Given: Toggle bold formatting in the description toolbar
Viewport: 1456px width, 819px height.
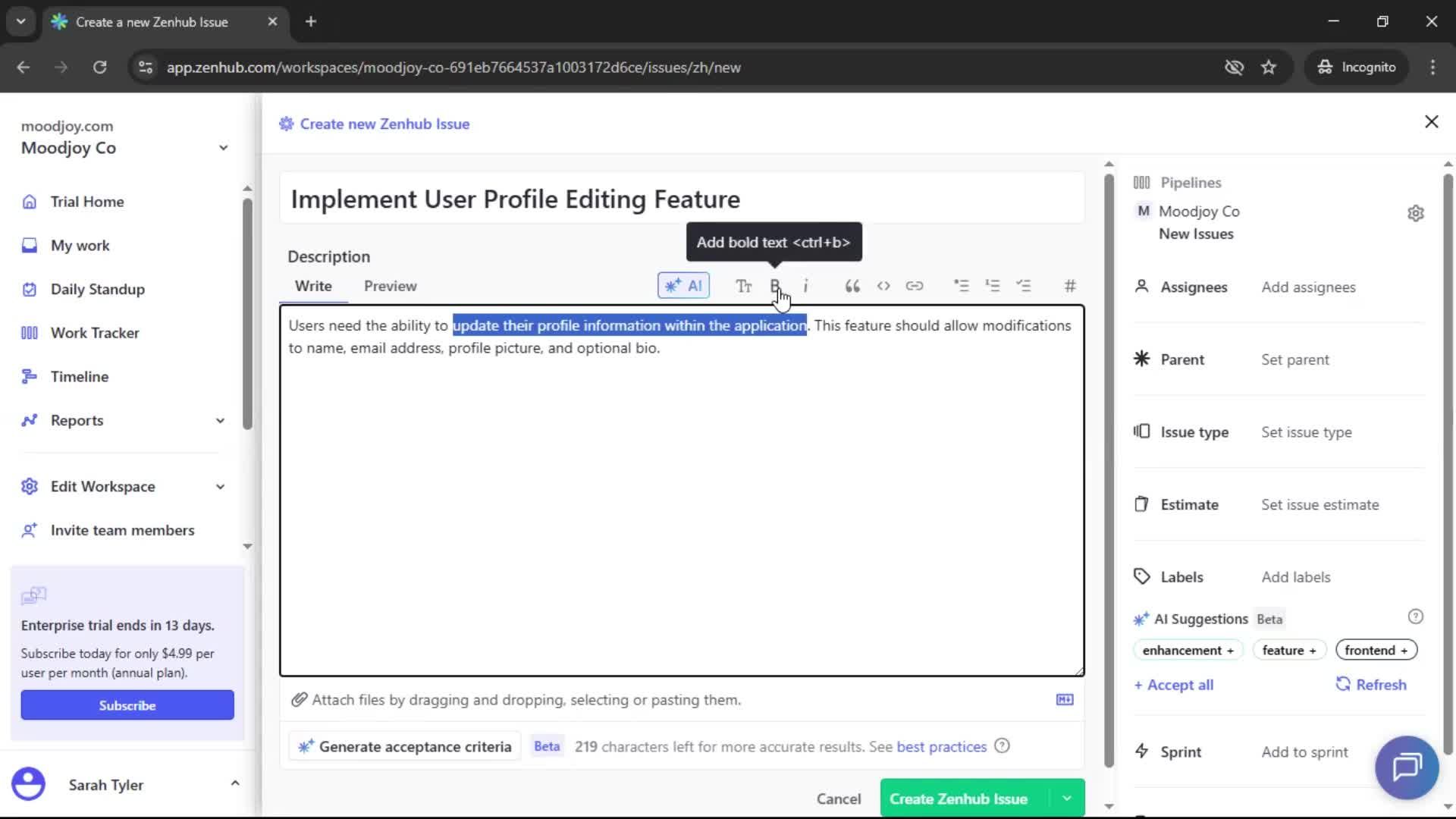Looking at the screenshot, I should [x=775, y=286].
